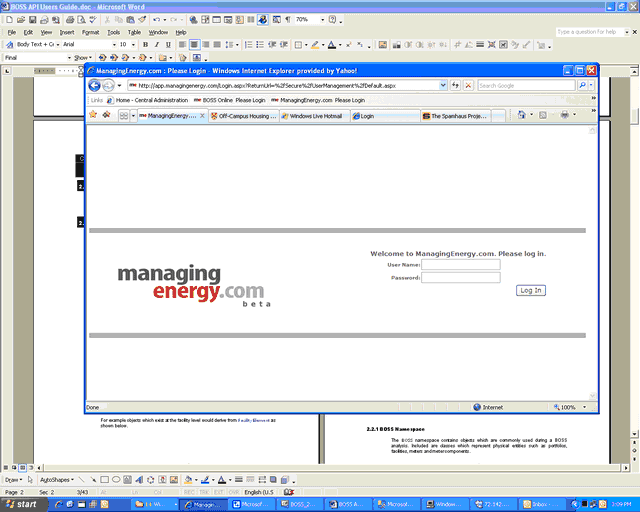Run Spelling and Grammar check icon
The height and width of the screenshot is (512, 640).
pos(93,20)
